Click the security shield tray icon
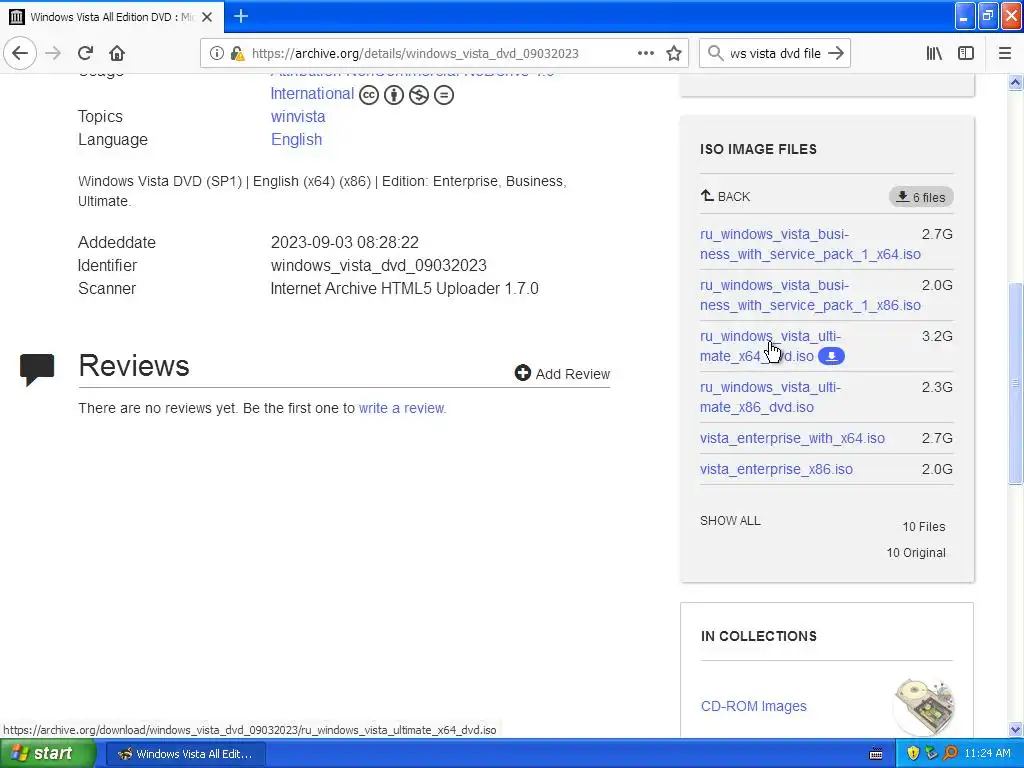 tap(913, 753)
